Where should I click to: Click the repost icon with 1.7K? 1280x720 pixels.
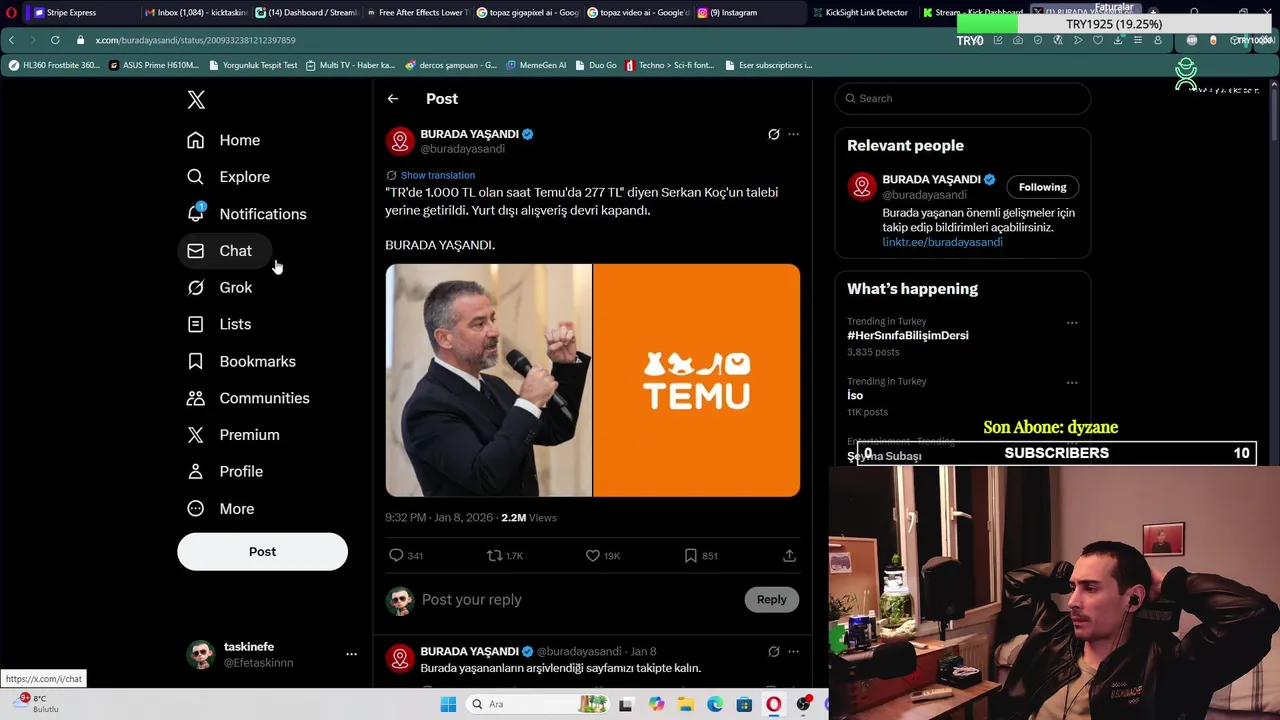(x=505, y=555)
